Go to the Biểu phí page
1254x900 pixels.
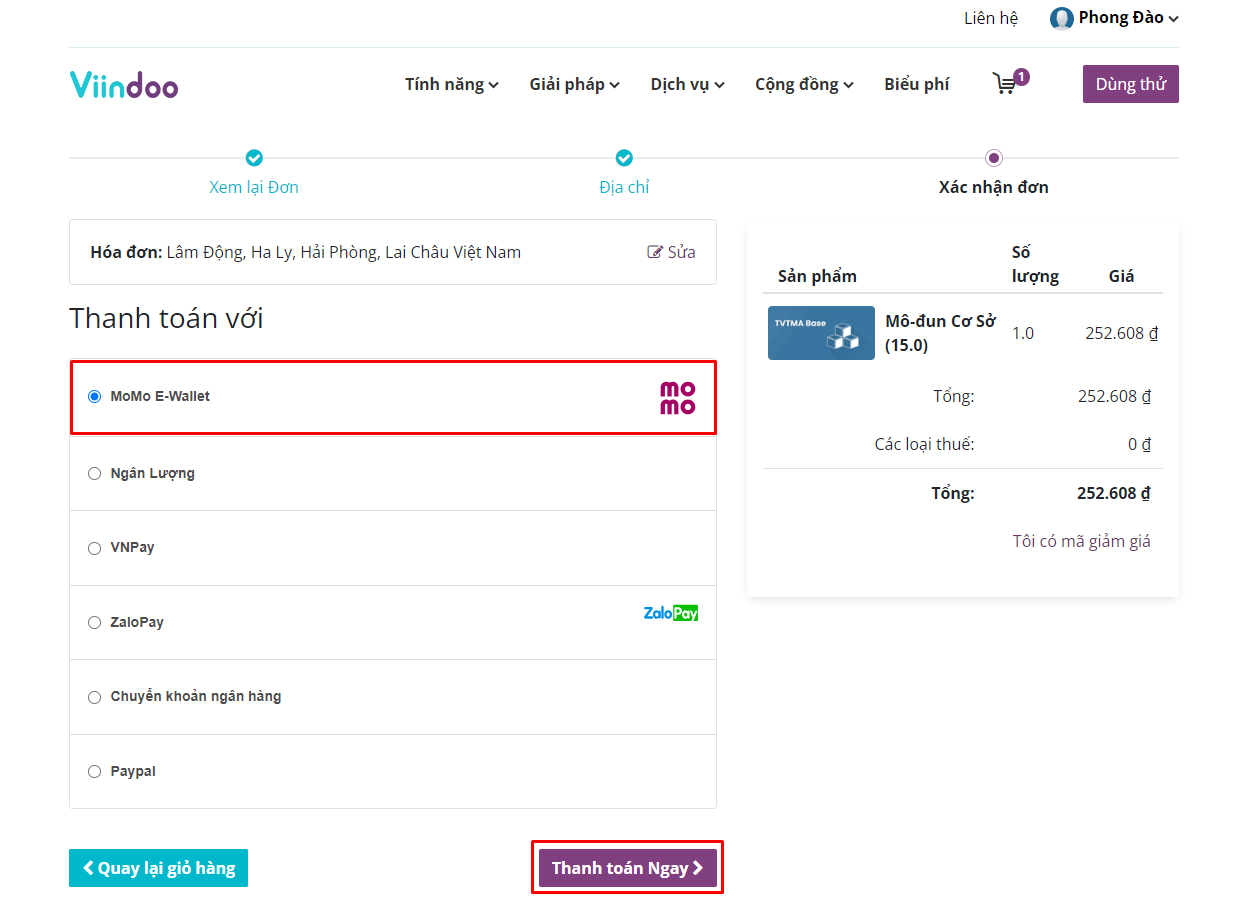pyautogui.click(x=917, y=84)
